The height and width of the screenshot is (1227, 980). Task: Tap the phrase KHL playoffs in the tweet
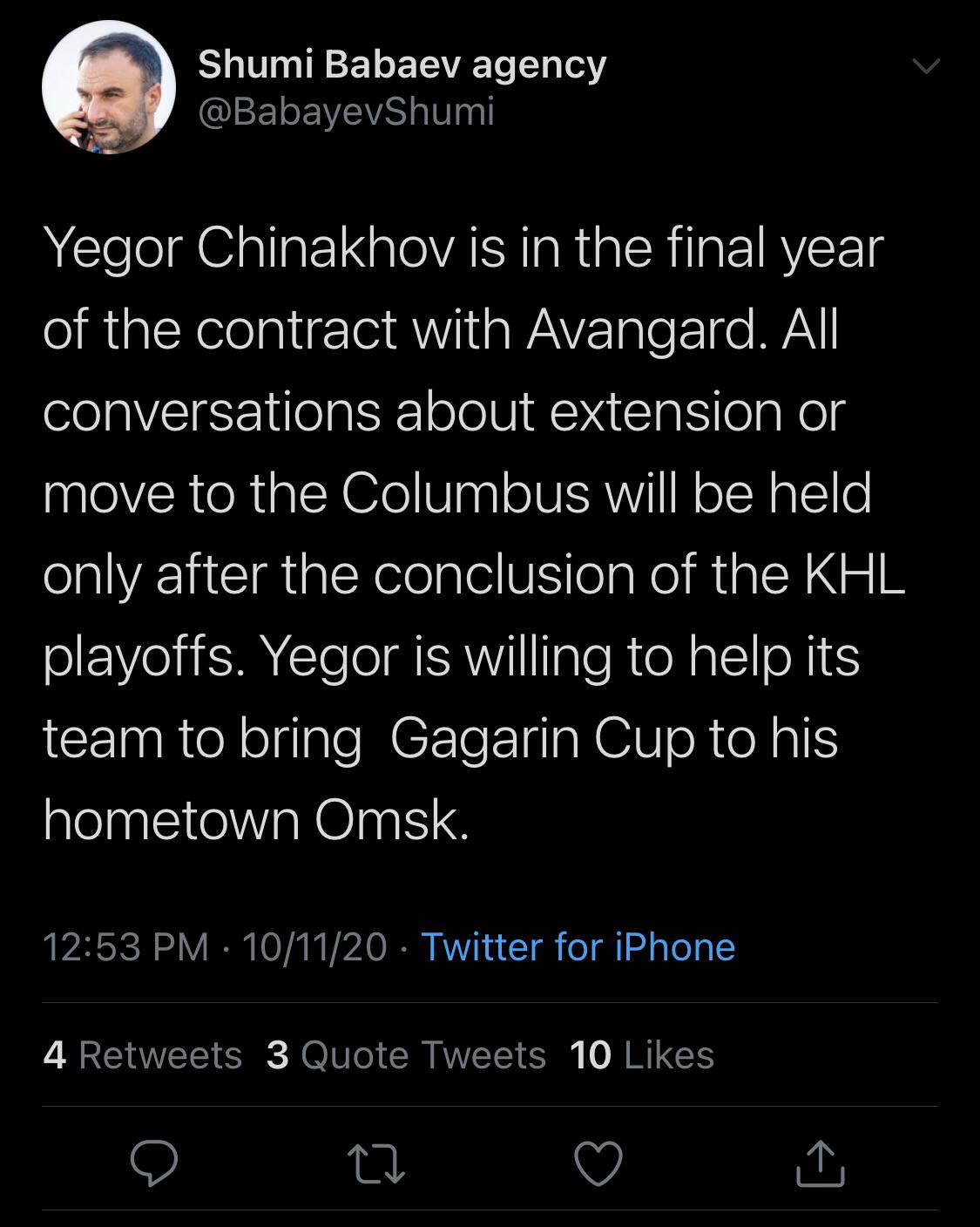(x=475, y=614)
